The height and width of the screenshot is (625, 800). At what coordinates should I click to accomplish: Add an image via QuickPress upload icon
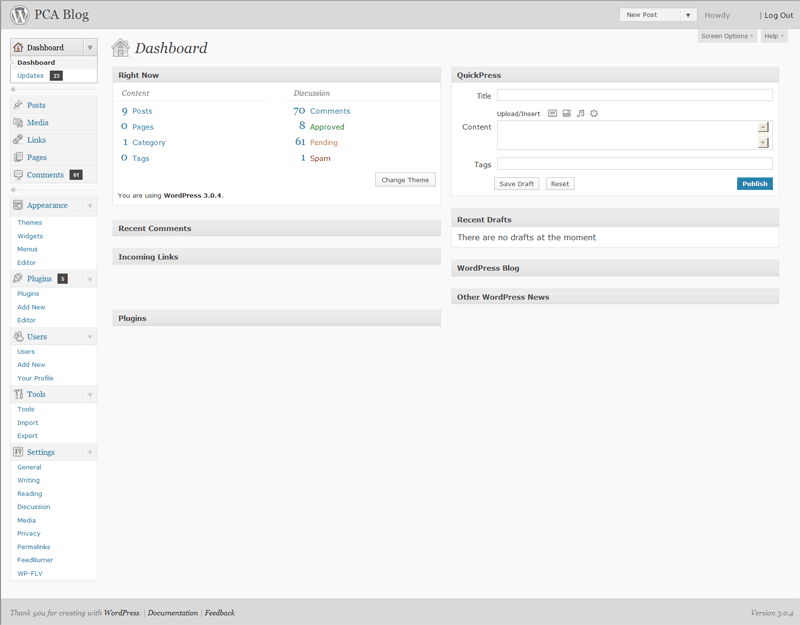553,113
